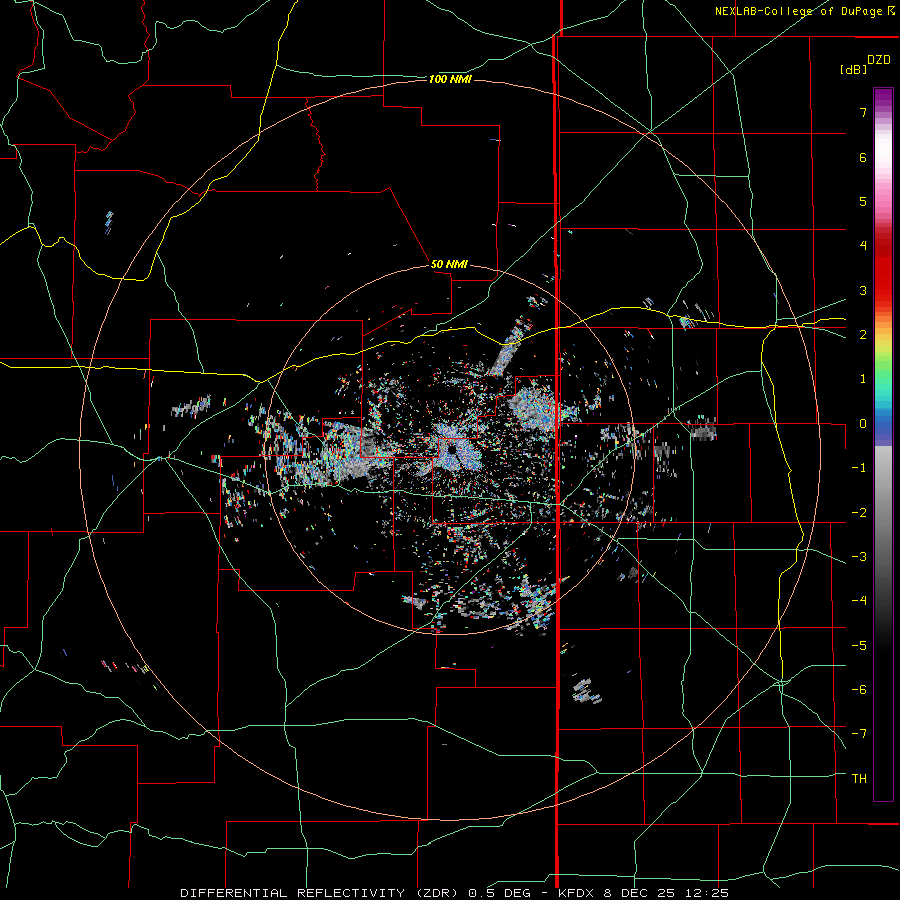
Task: Click the positive 1 value on the scale
Action: tap(863, 379)
